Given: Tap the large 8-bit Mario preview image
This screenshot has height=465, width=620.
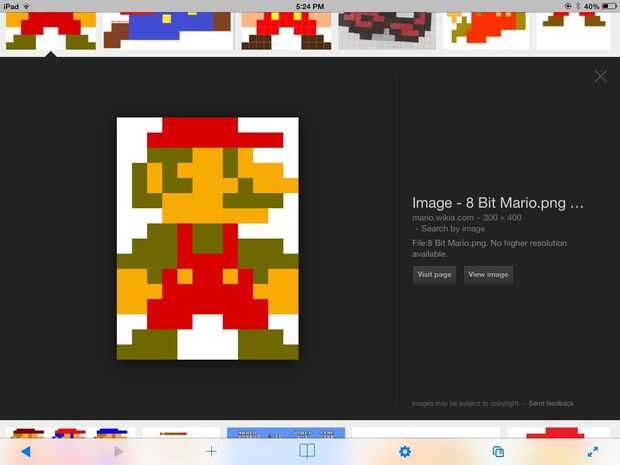Looking at the screenshot, I should tap(208, 238).
